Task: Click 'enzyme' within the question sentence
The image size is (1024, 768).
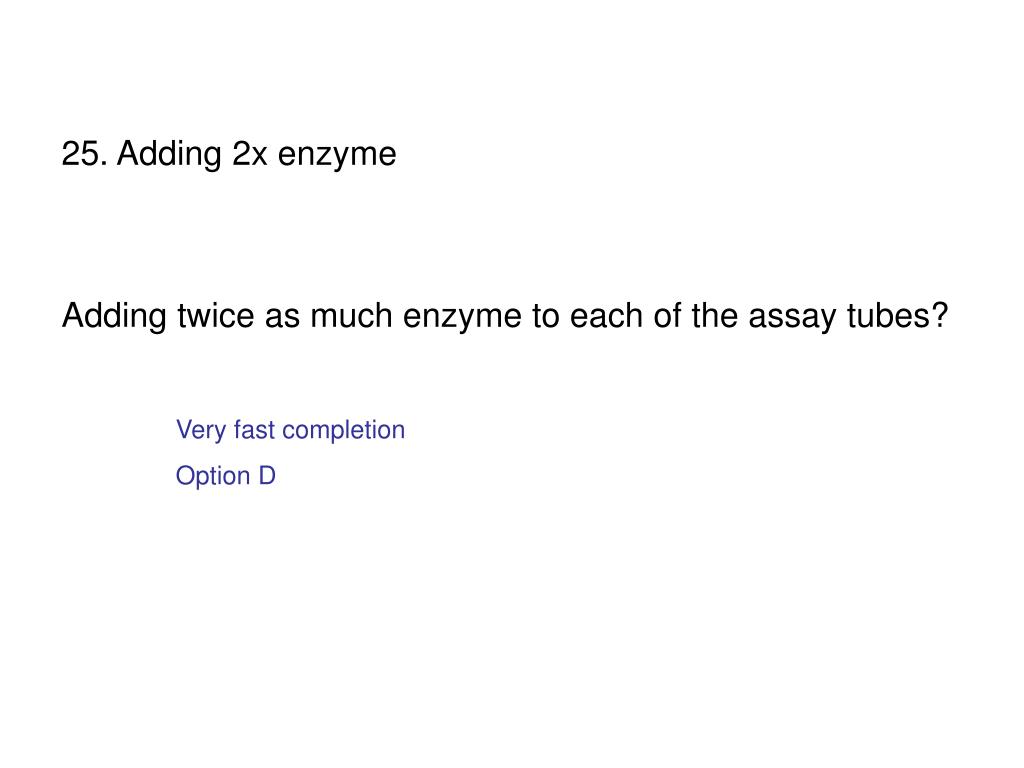Action: click(x=462, y=318)
